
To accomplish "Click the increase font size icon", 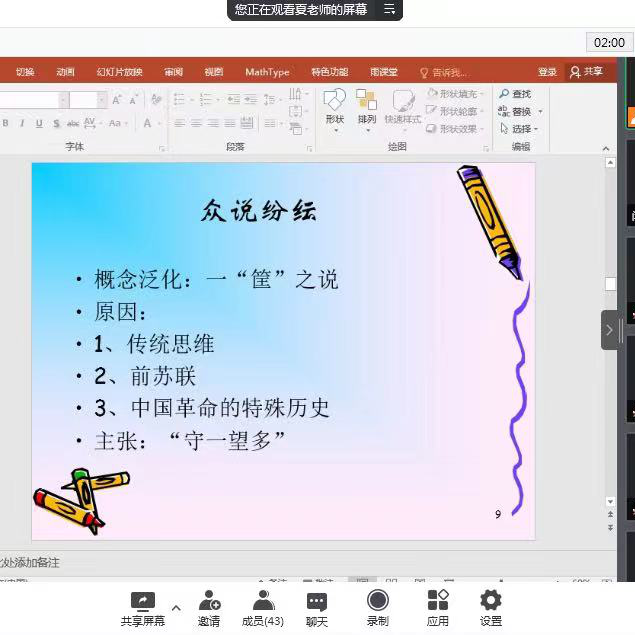I will point(117,100).
